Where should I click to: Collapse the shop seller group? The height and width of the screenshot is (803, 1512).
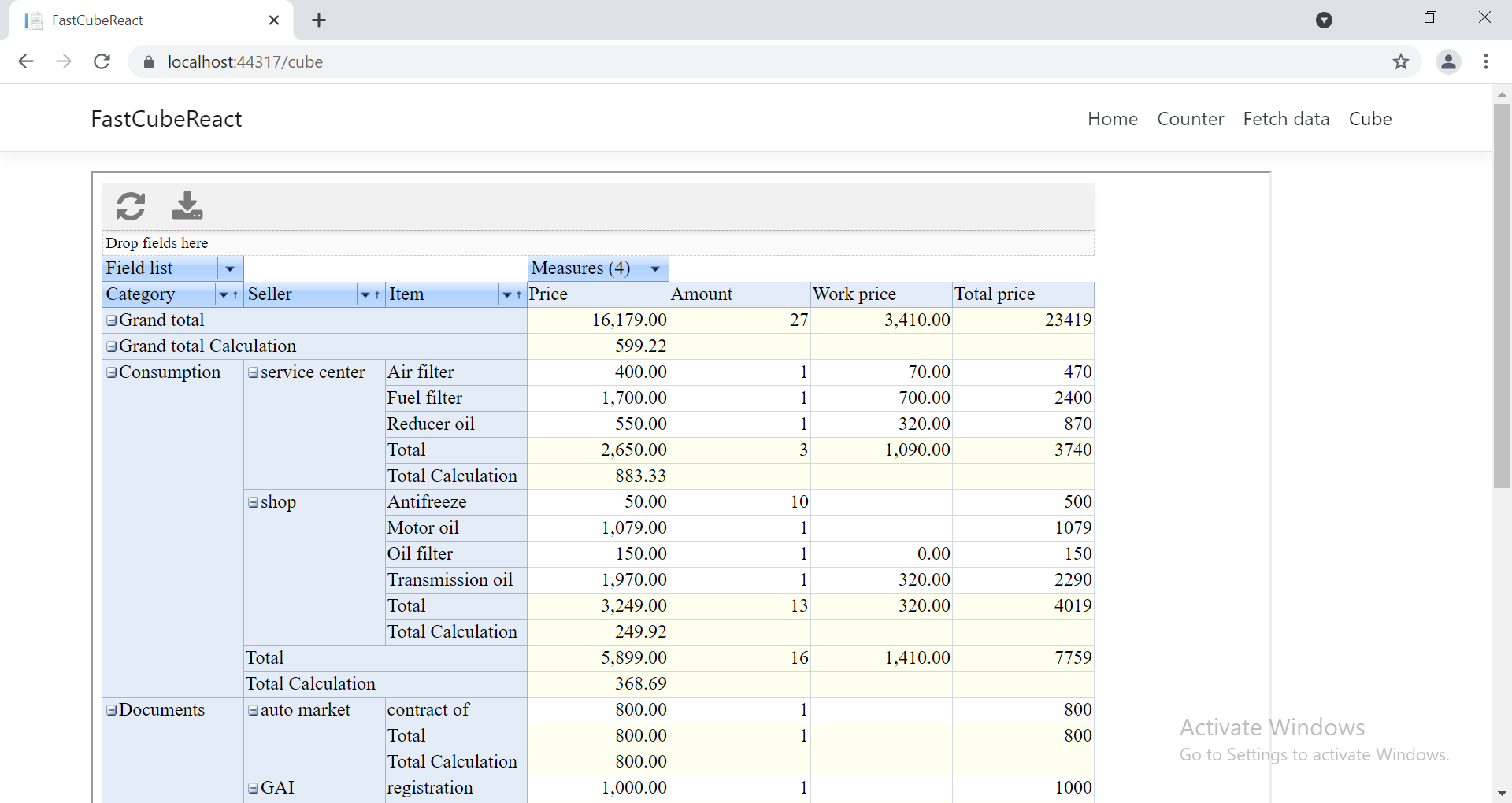253,502
